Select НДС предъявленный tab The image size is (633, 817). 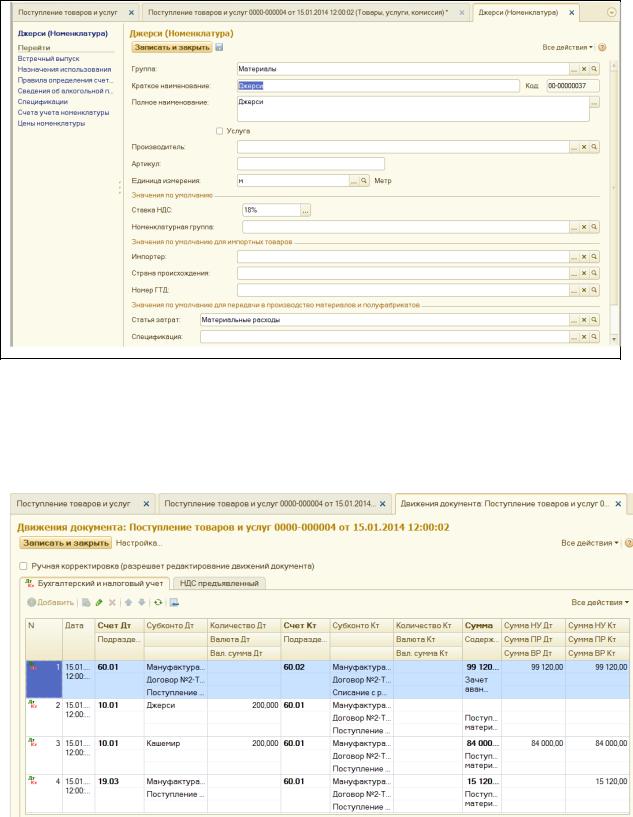(219, 583)
